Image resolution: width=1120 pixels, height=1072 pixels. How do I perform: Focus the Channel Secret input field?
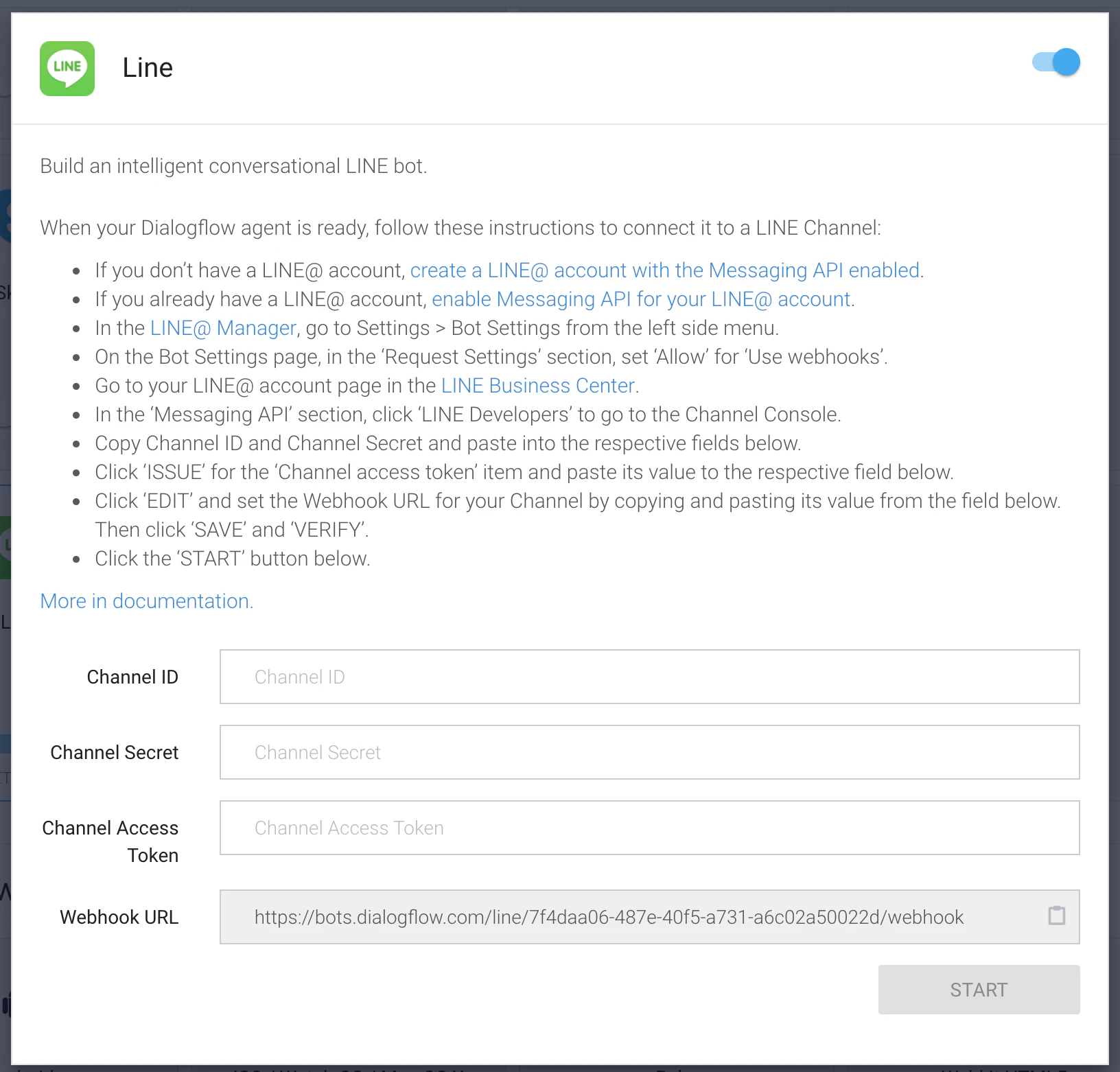pyautogui.click(x=649, y=752)
